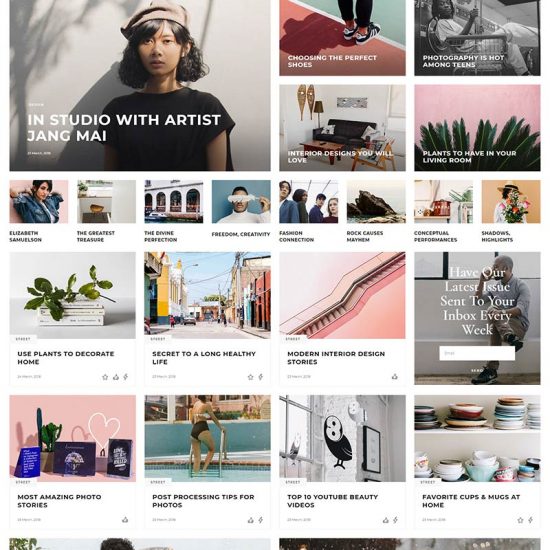Select the Elizabeth Samuelson thumbnail

pos(39,202)
